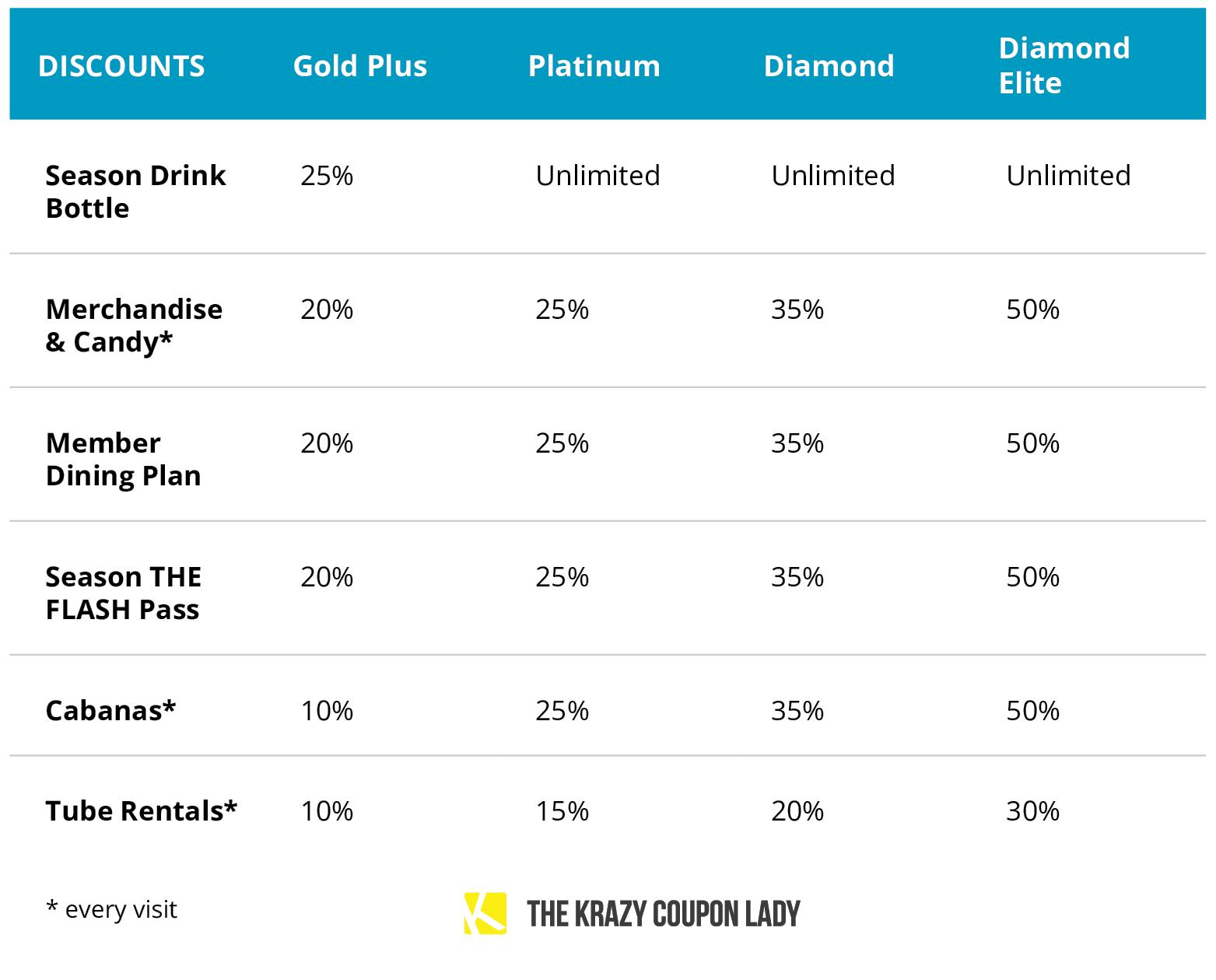Select the Diamond Elite column header
This screenshot has width=1216, height=980.
(1064, 65)
